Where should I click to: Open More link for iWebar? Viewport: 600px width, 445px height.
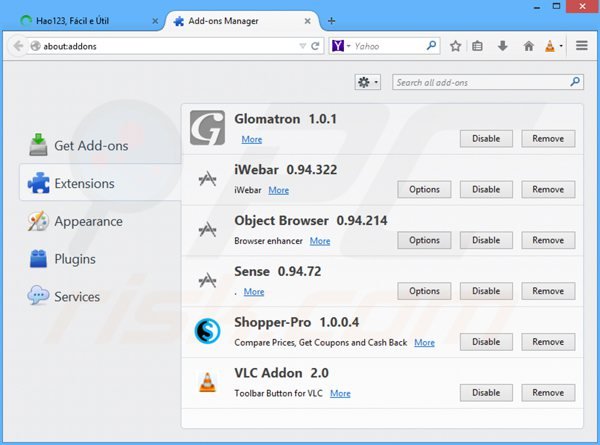click(x=279, y=190)
